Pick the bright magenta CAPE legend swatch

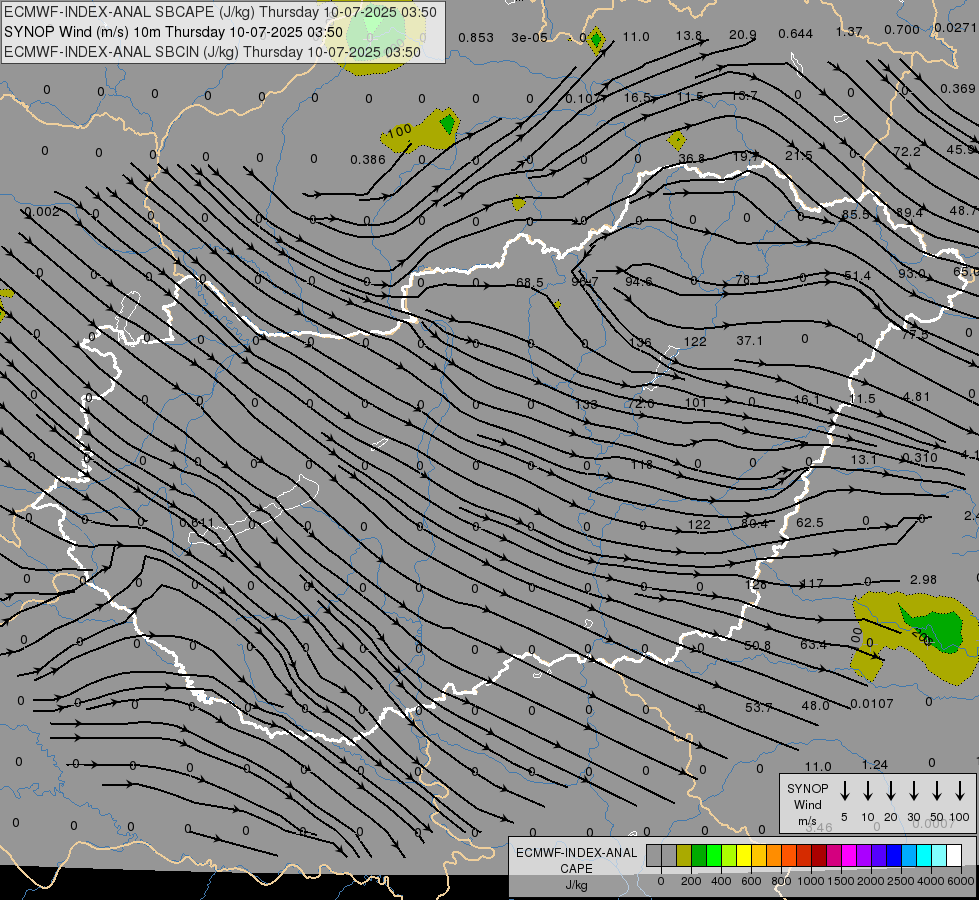tap(849, 855)
